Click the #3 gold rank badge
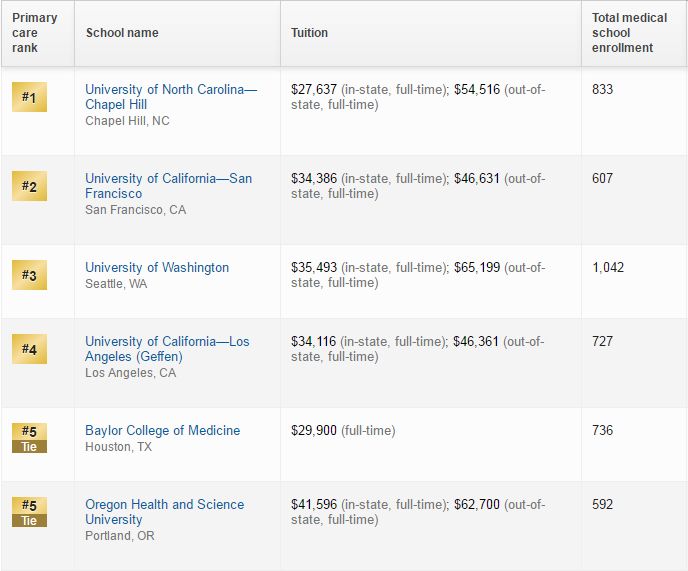This screenshot has width=688, height=571. click(x=29, y=275)
